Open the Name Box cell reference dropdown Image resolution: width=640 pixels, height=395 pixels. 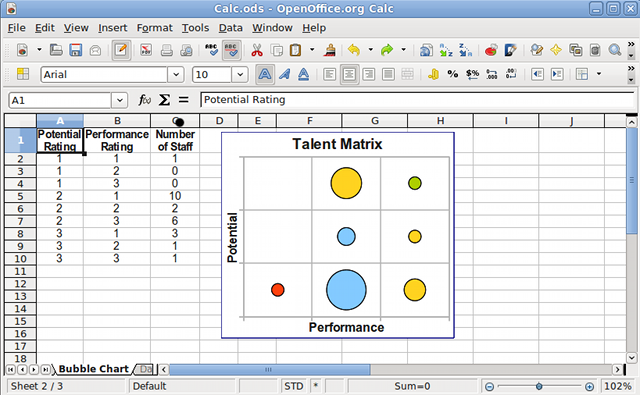click(120, 100)
